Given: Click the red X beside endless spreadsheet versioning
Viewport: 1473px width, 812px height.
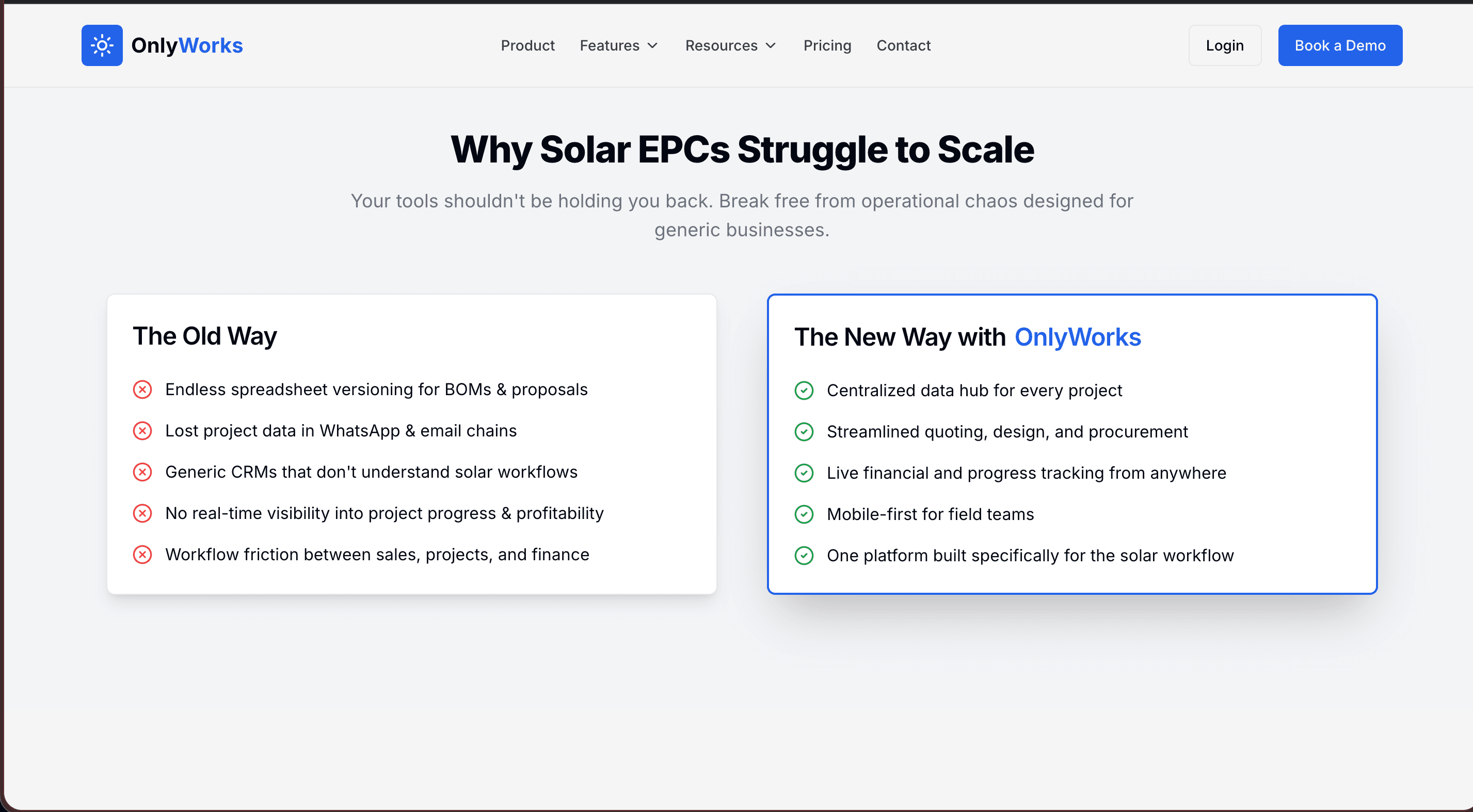Looking at the screenshot, I should pos(143,389).
